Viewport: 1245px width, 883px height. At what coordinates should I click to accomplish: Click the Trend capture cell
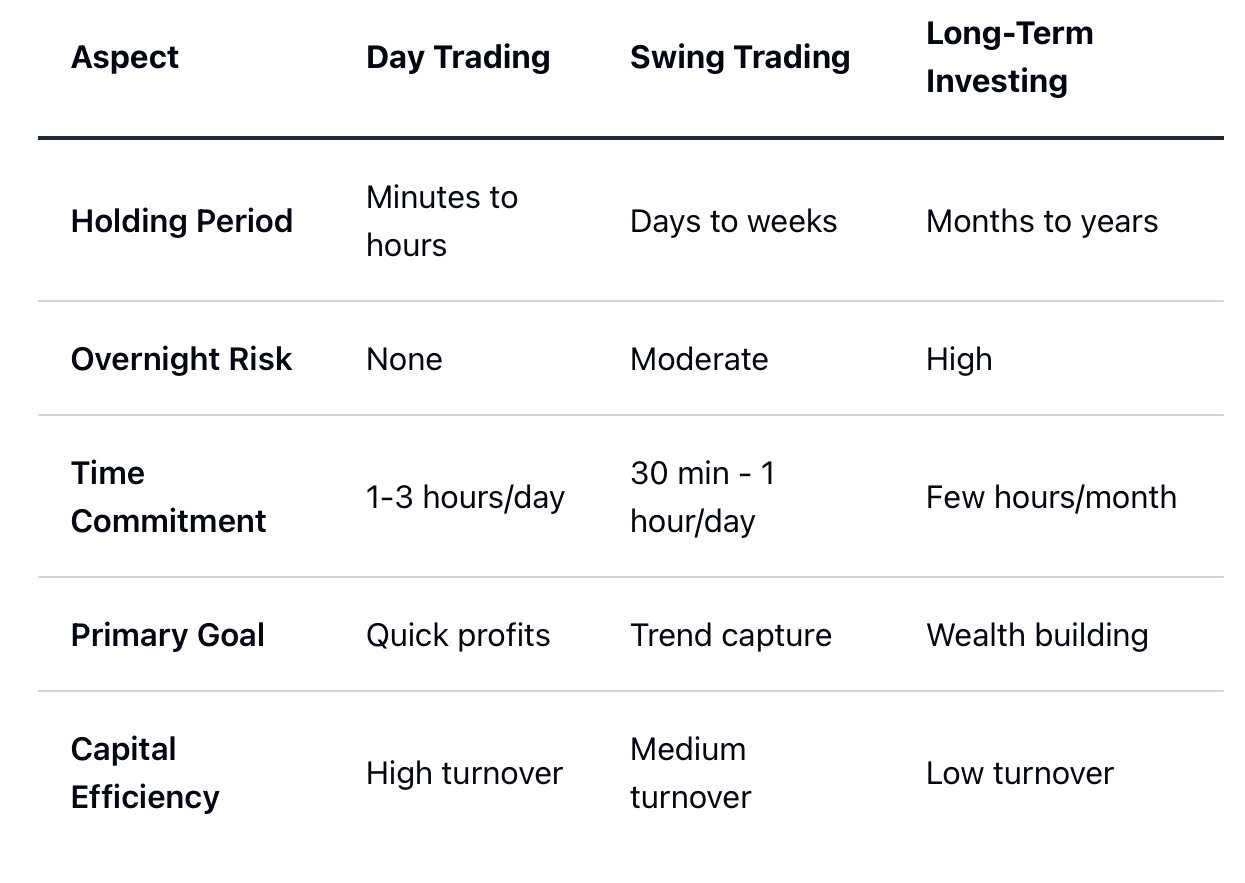pos(731,635)
